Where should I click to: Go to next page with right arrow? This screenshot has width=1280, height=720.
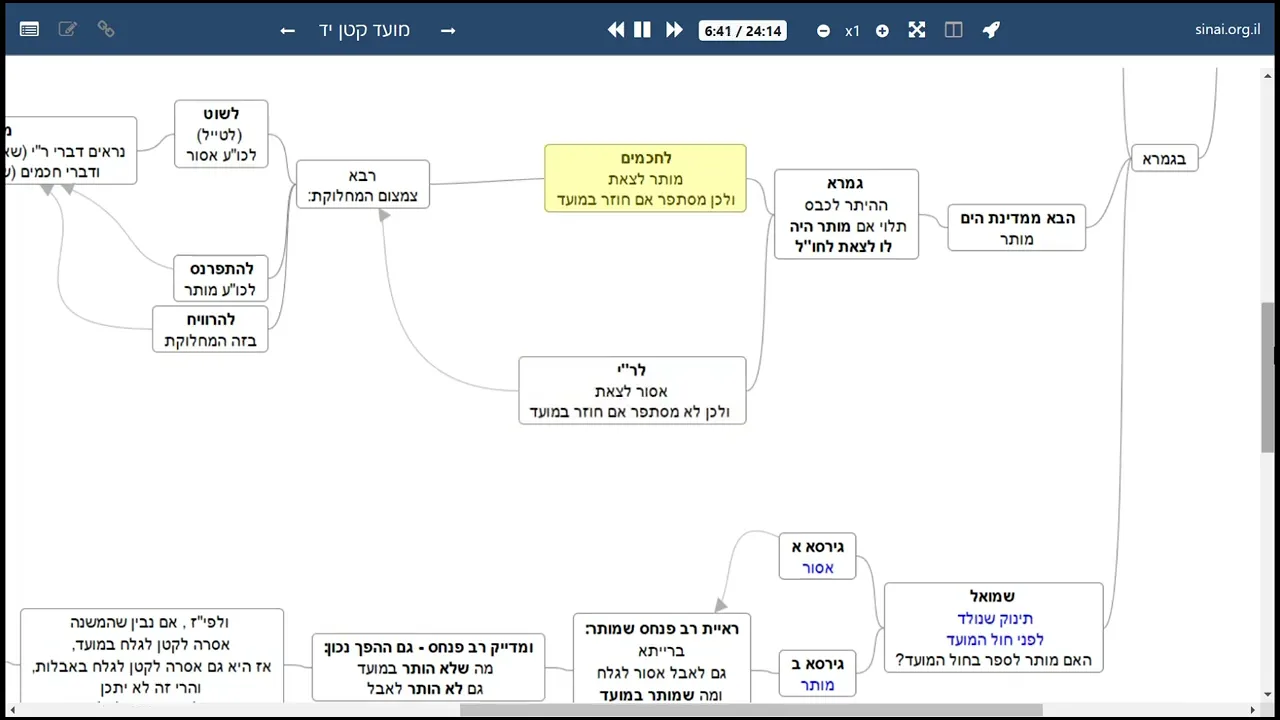(x=448, y=31)
